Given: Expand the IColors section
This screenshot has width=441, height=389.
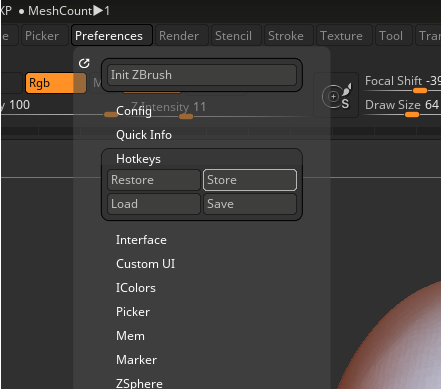Looking at the screenshot, I should (135, 288).
